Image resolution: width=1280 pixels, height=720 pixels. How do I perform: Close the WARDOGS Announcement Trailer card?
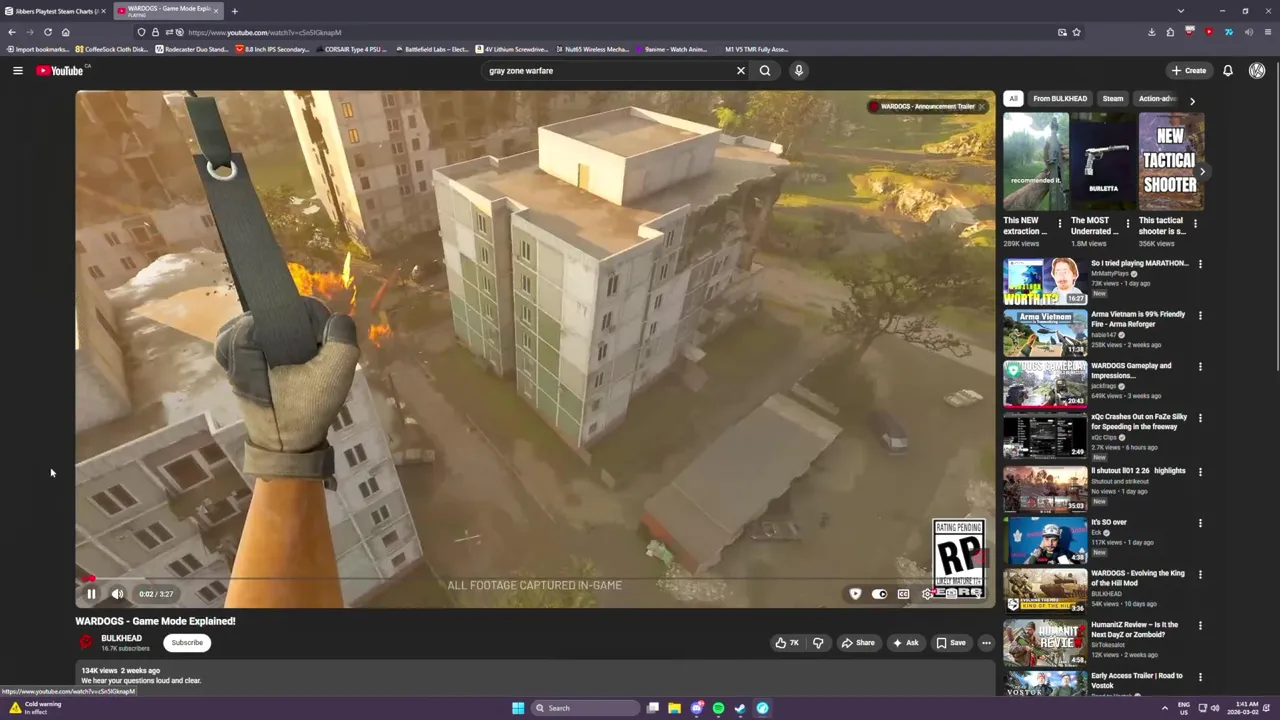(981, 106)
